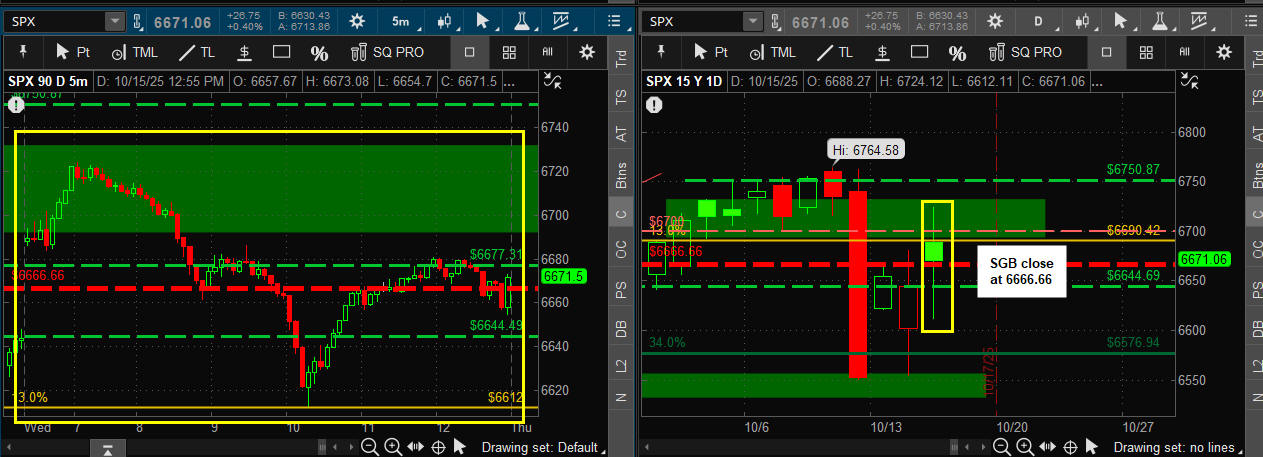Click the chart style candlestick icon in right chart
The image size is (1263, 457).
click(x=1082, y=21)
